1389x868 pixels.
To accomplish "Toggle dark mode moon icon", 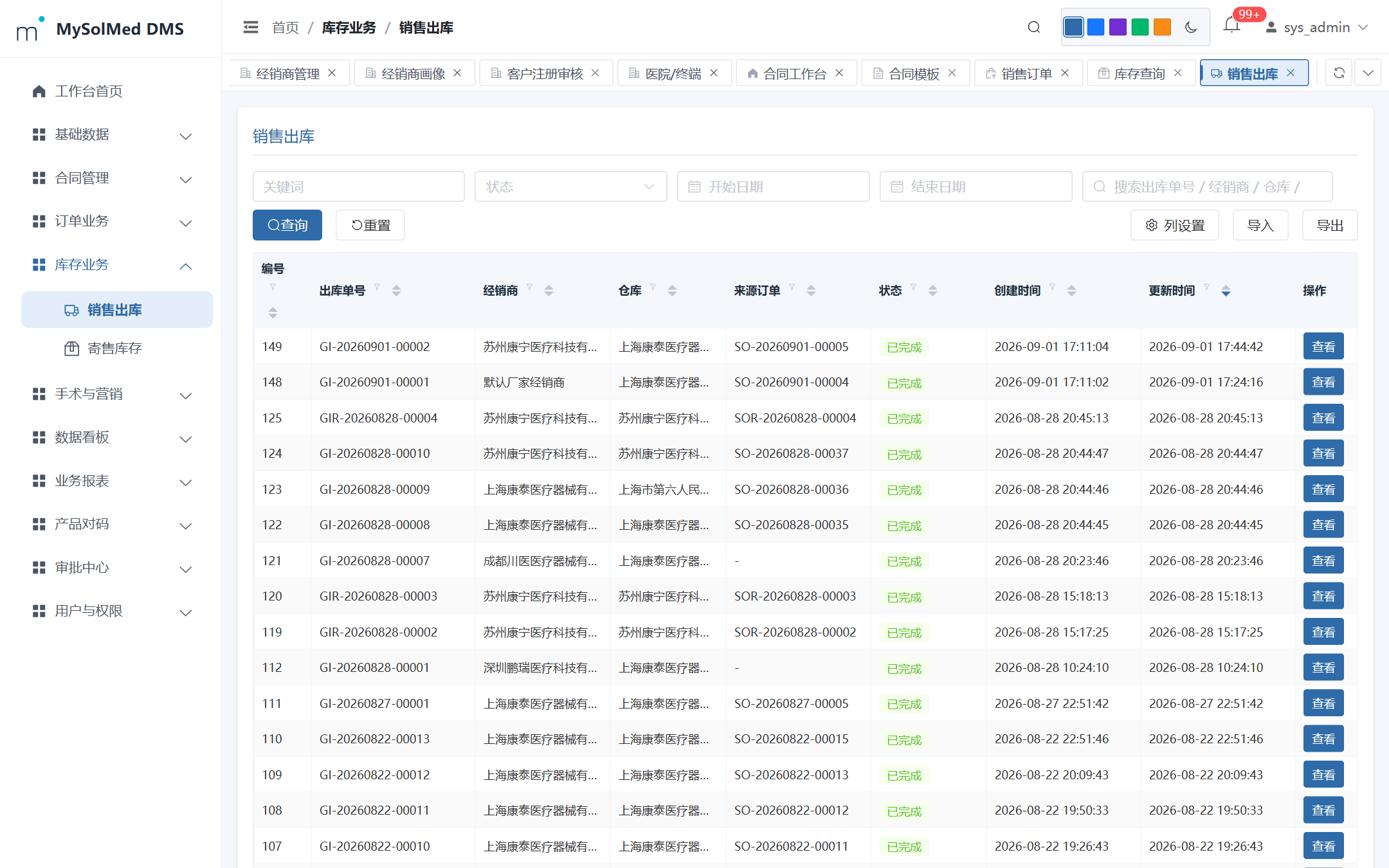I will pos(1191,27).
